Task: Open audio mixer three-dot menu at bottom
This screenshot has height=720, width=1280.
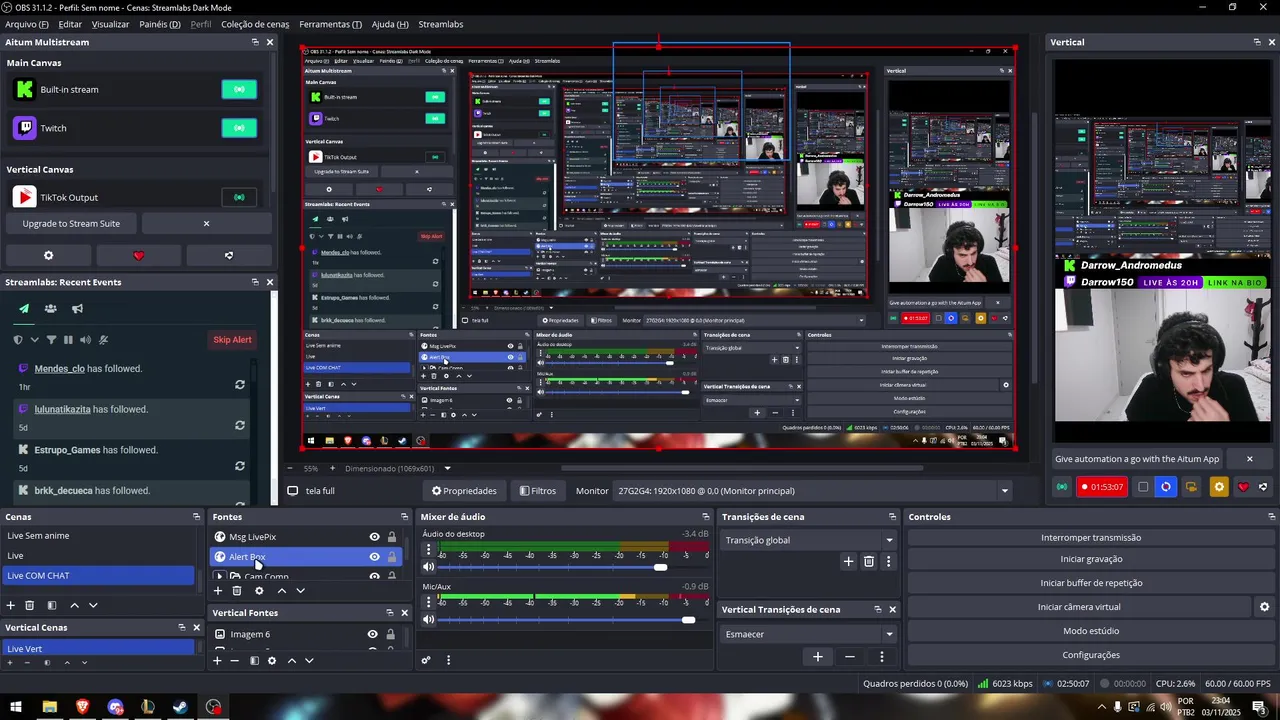Action: coord(448,660)
